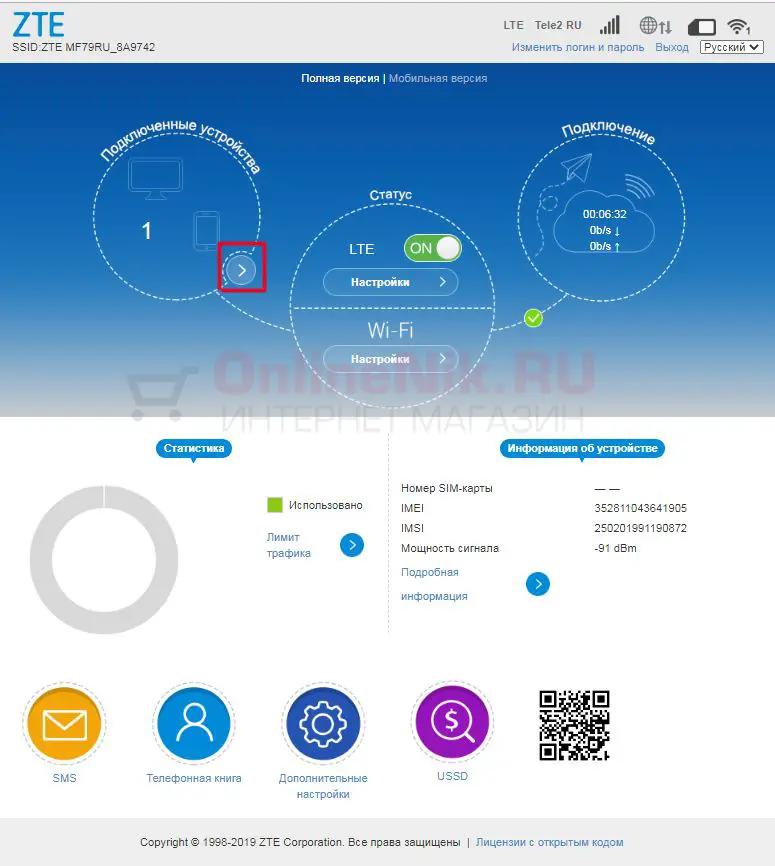Click the Подключение circle title
The height and width of the screenshot is (866, 775).
pyautogui.click(x=608, y=133)
